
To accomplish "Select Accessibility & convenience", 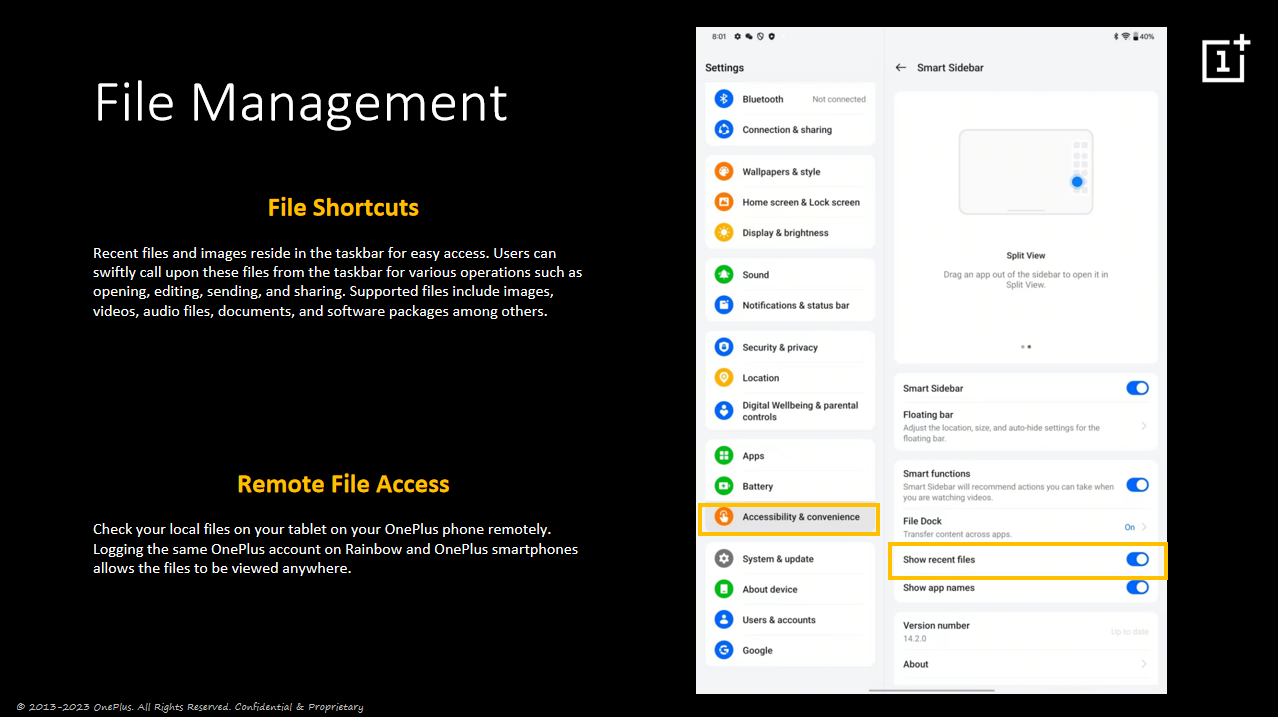I will coord(788,518).
